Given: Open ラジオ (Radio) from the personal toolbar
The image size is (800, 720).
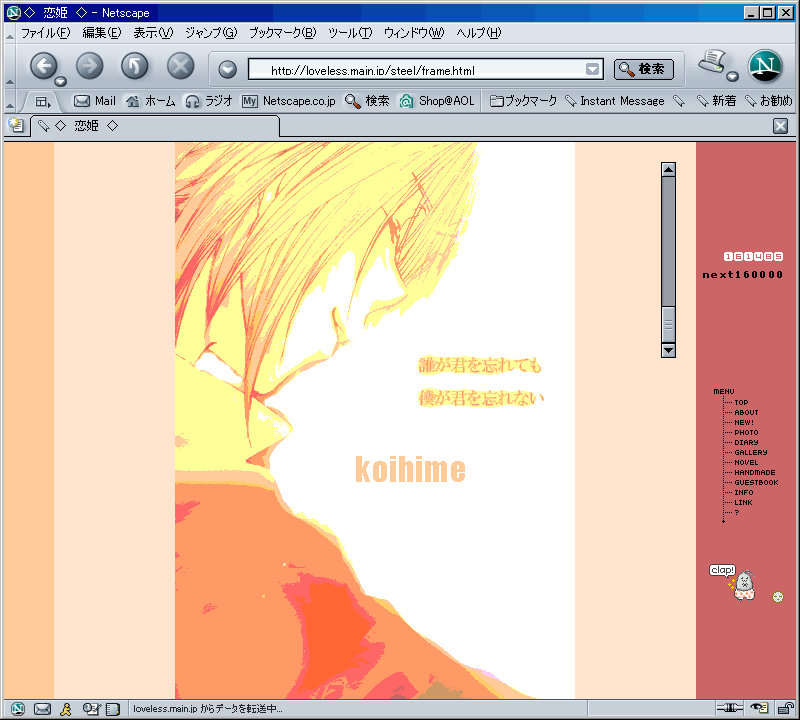Looking at the screenshot, I should click(x=209, y=101).
